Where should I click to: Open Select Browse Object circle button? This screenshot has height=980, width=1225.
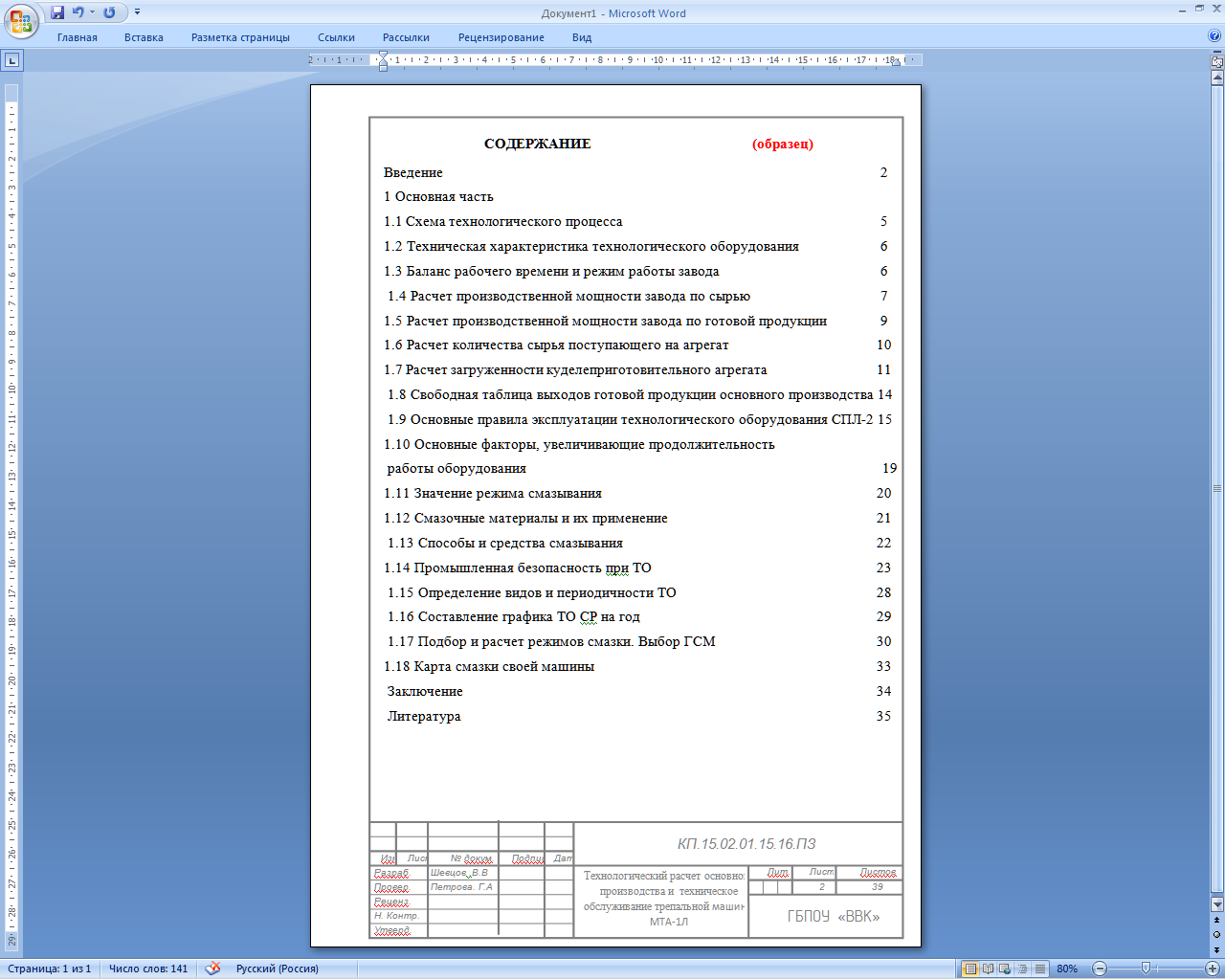click(x=1217, y=934)
